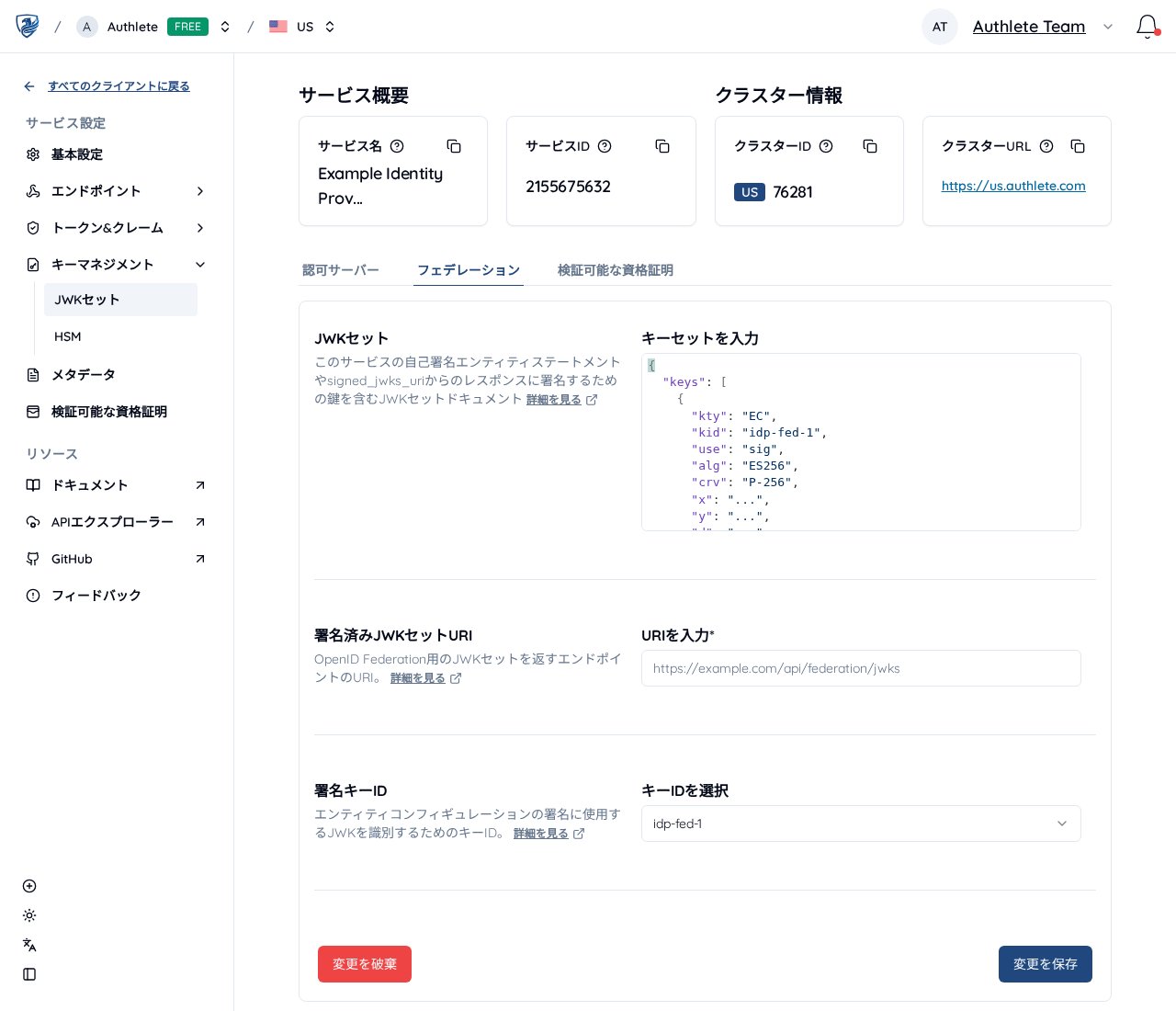Click the external link icon beside GitHub
Viewport: 1176px width, 1011px height.
tap(200, 559)
